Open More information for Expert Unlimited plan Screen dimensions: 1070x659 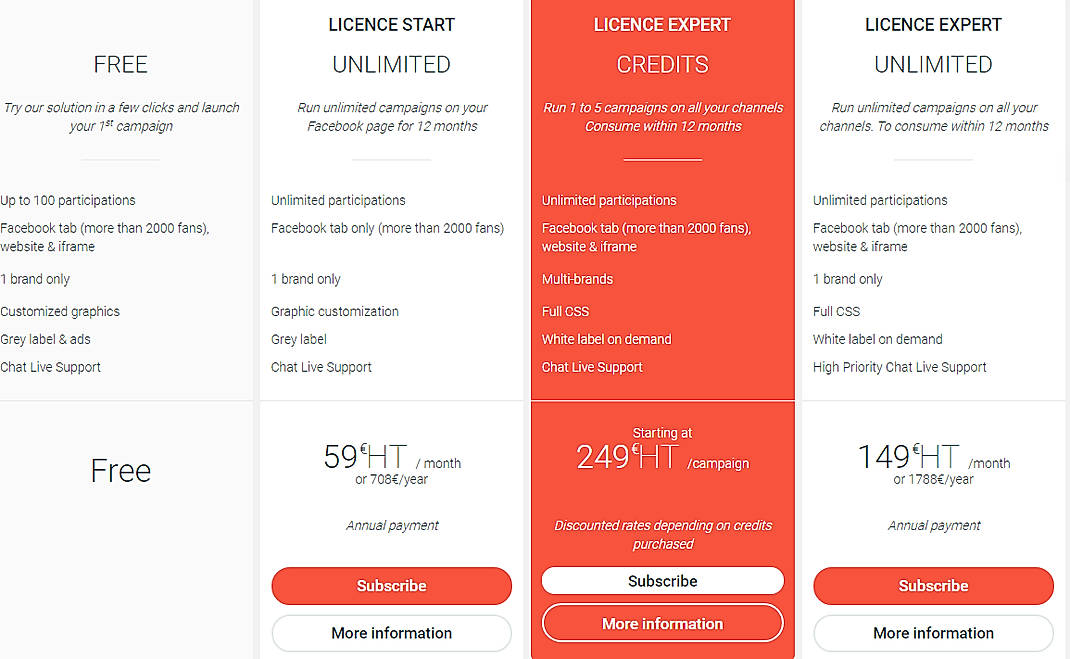click(933, 633)
